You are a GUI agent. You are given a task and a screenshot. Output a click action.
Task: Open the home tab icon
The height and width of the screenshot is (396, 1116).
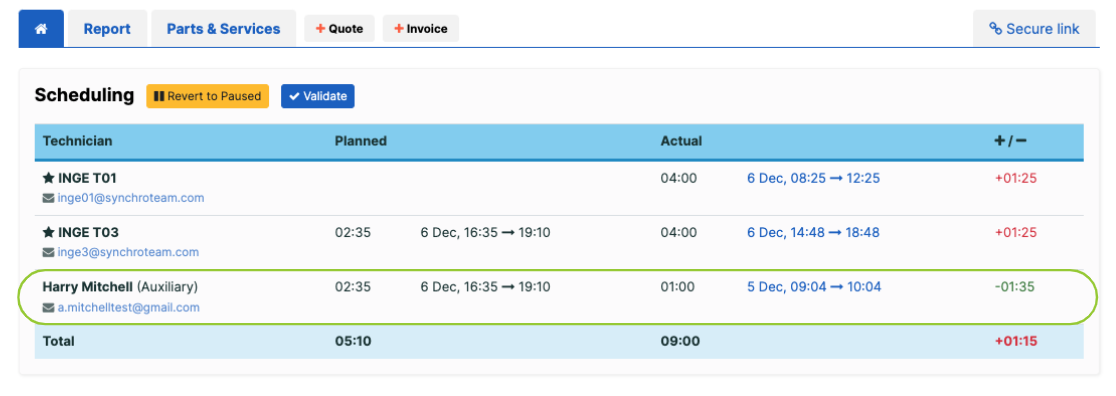[41, 28]
